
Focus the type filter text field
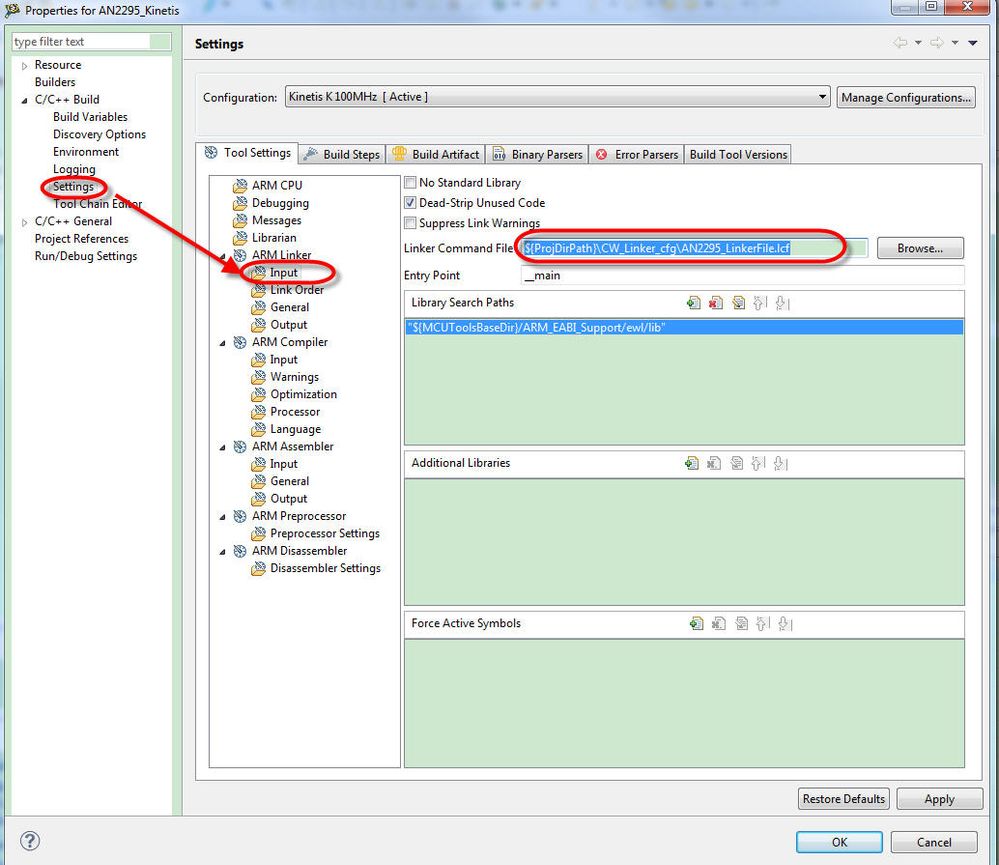(91, 41)
